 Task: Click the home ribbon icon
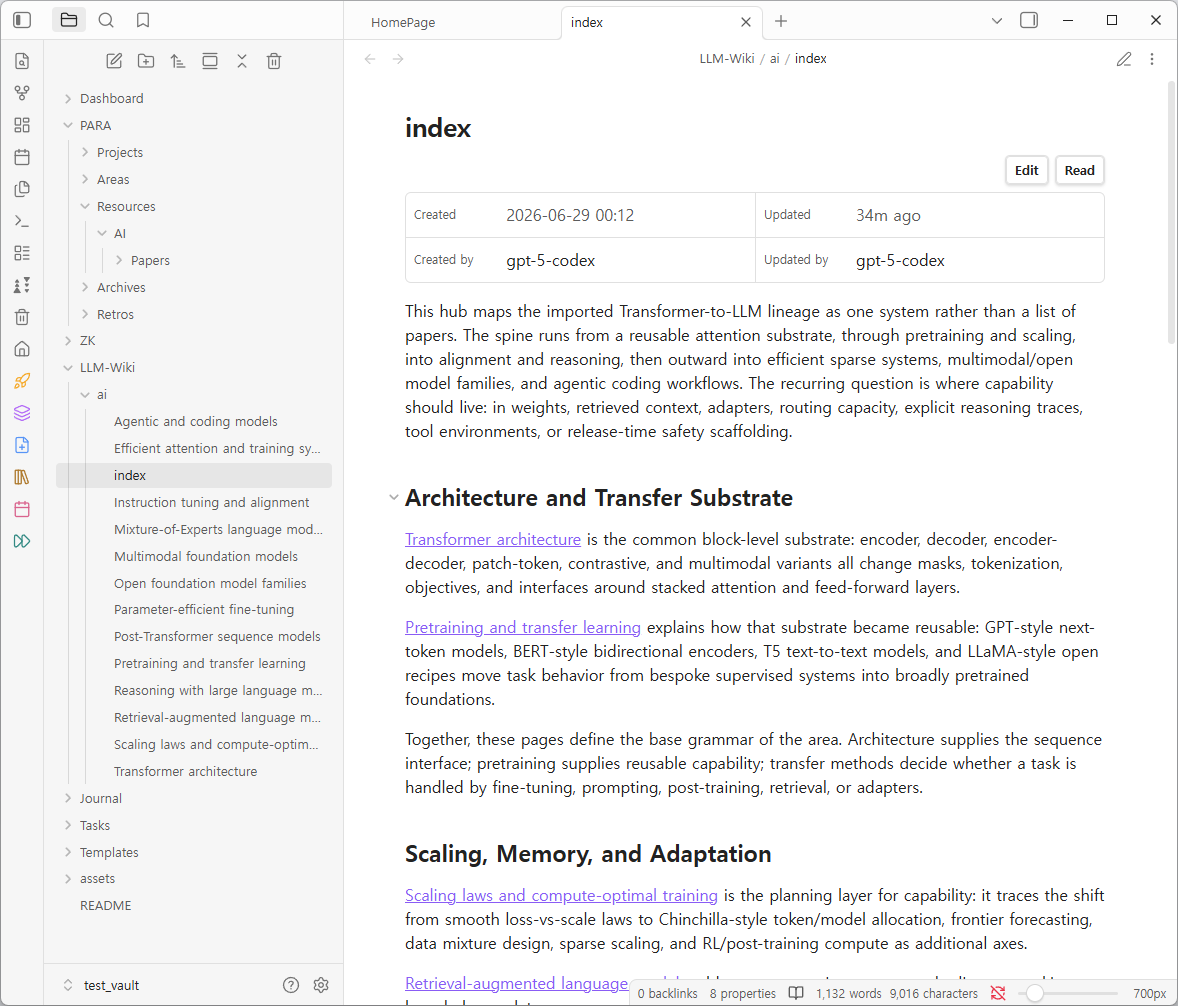coord(22,349)
